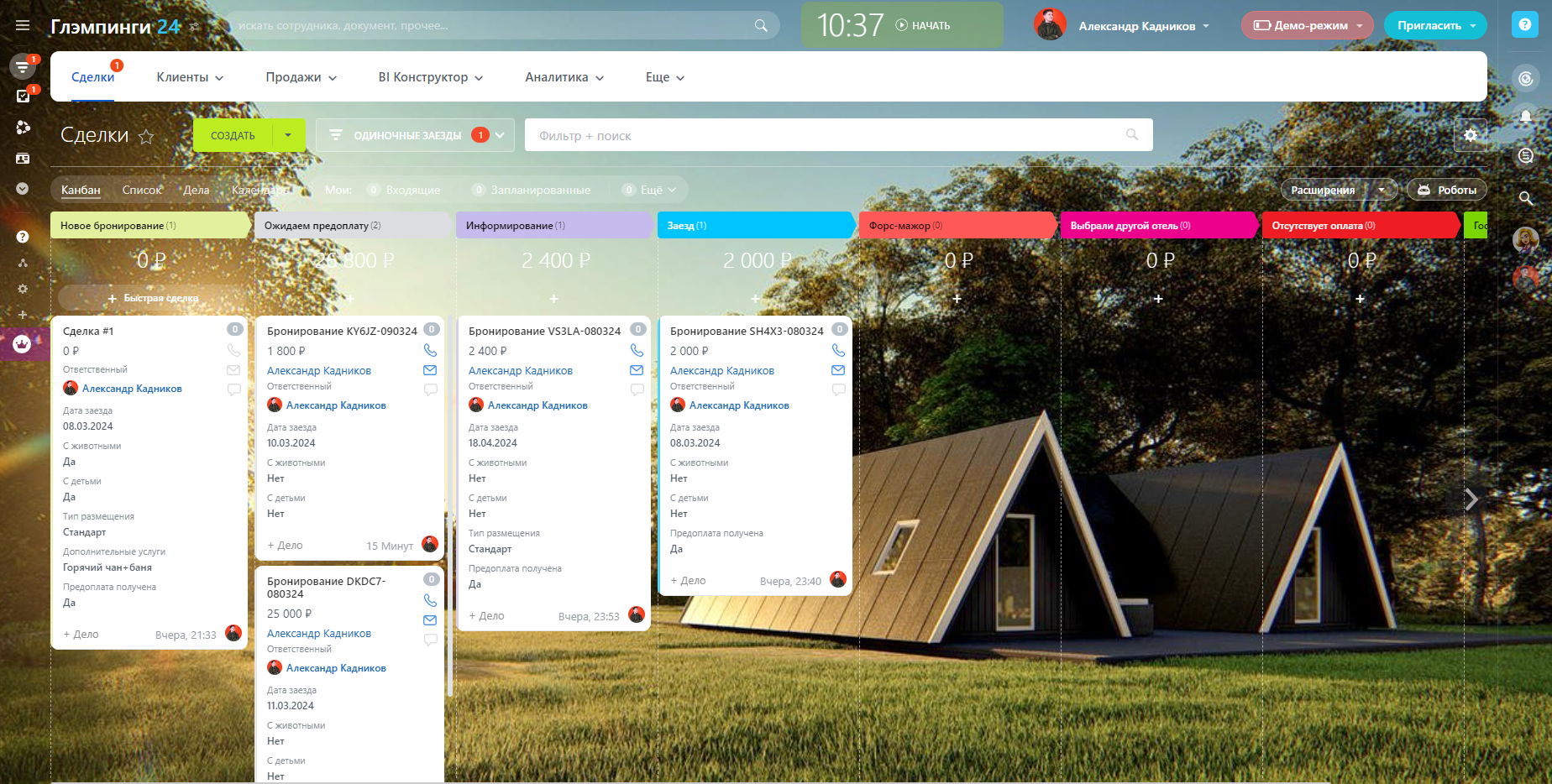
Task: Click mail icon on card Бронирование VS3LA-080324
Action: [x=637, y=370]
